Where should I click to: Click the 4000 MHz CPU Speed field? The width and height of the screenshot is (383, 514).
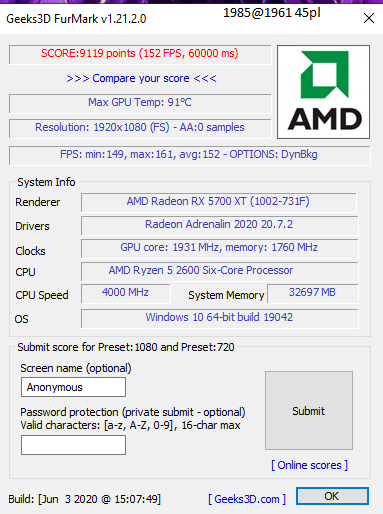point(126,293)
